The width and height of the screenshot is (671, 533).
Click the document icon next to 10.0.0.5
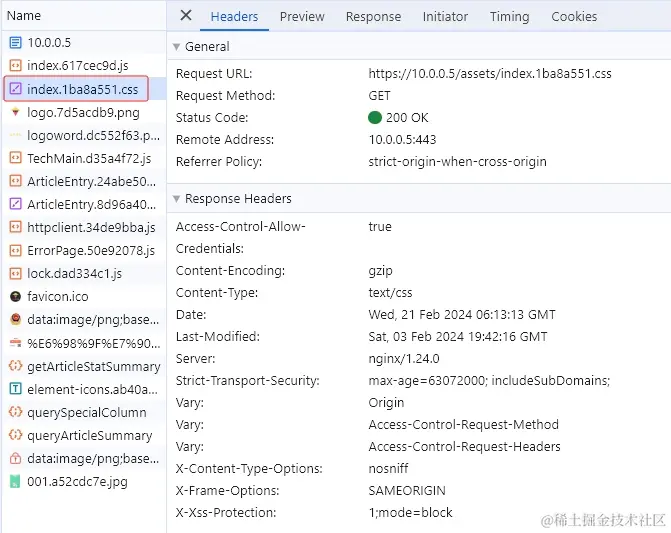pyautogui.click(x=15, y=42)
